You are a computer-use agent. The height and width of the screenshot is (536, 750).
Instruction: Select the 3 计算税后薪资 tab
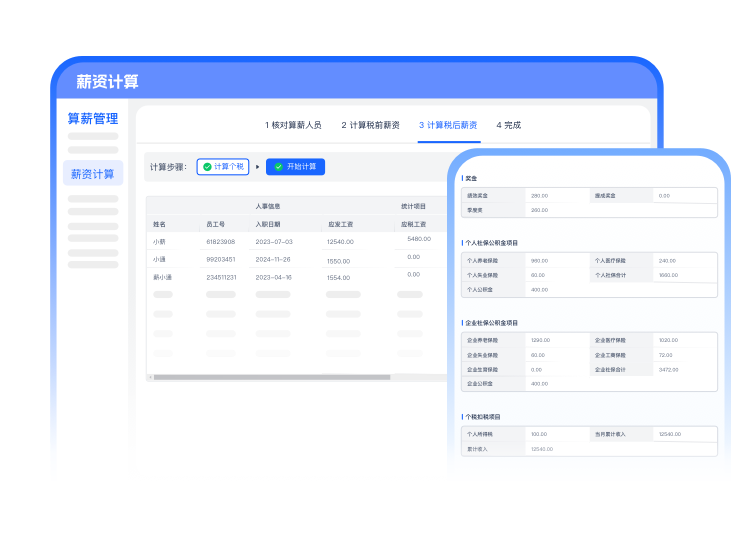tap(448, 125)
